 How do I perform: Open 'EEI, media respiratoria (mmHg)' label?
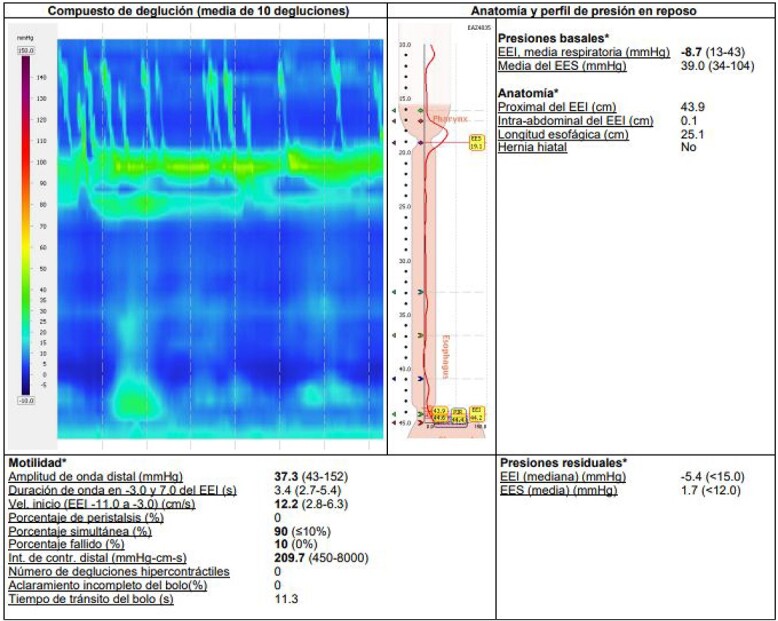point(584,52)
